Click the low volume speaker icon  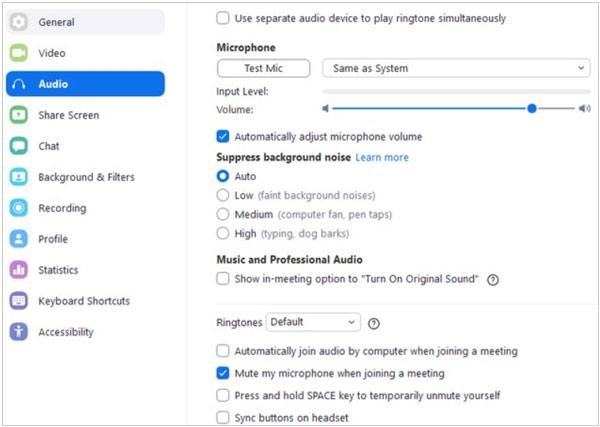(326, 109)
